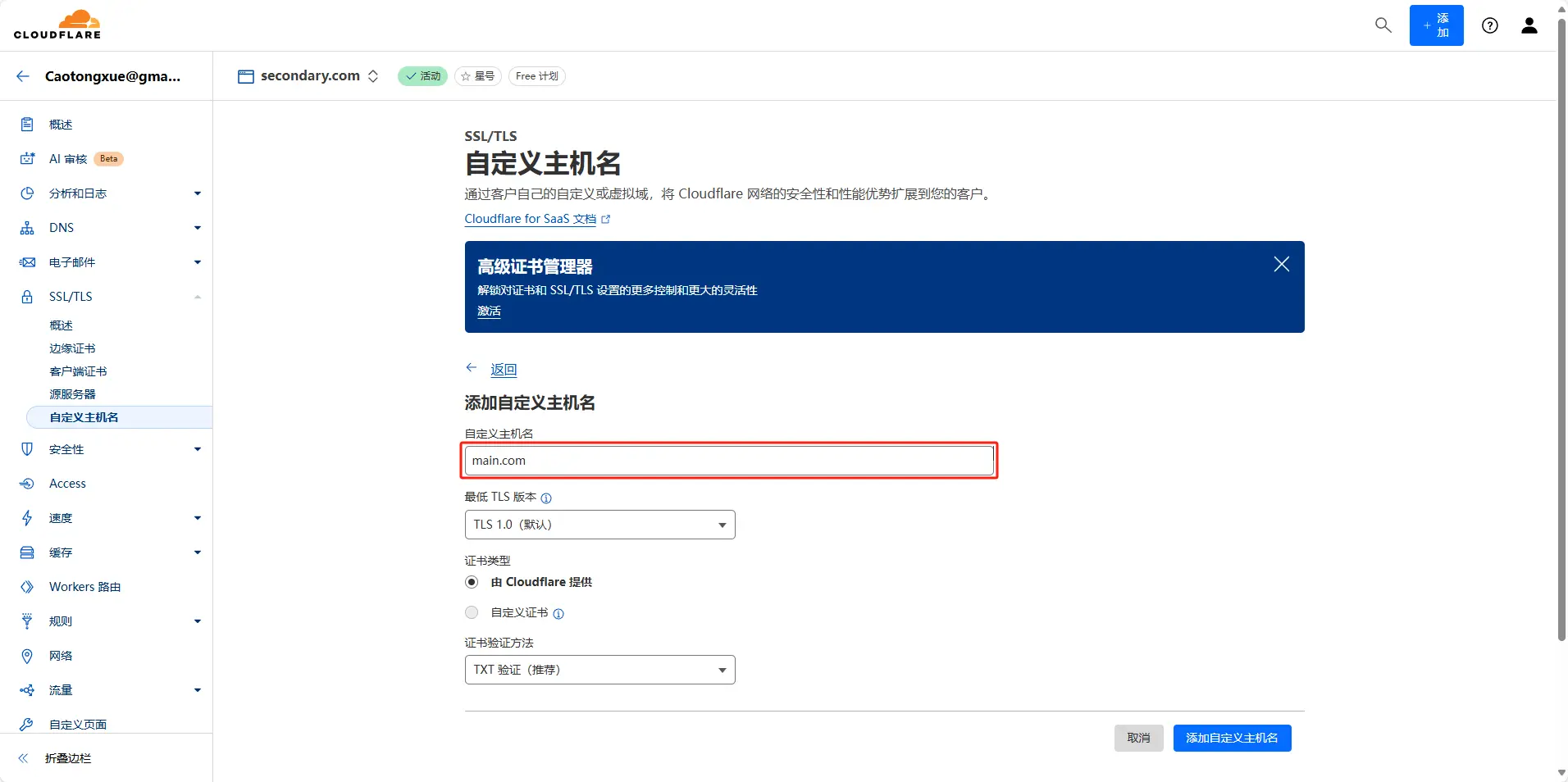Click the Caotongxue@gma... account name
Image resolution: width=1568 pixels, height=782 pixels.
point(112,76)
